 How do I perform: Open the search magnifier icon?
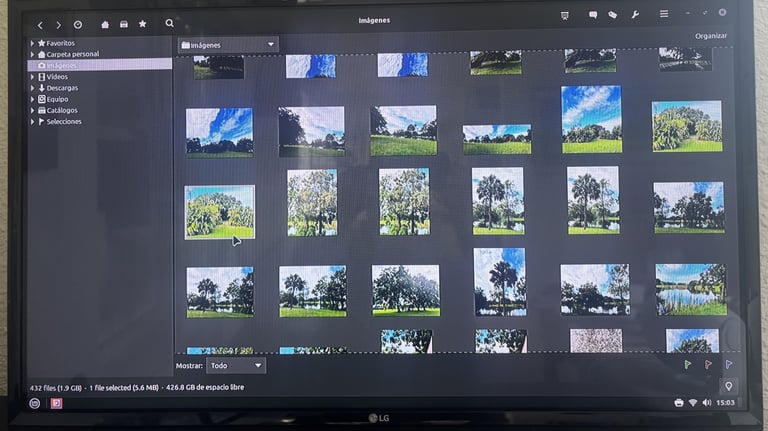169,23
